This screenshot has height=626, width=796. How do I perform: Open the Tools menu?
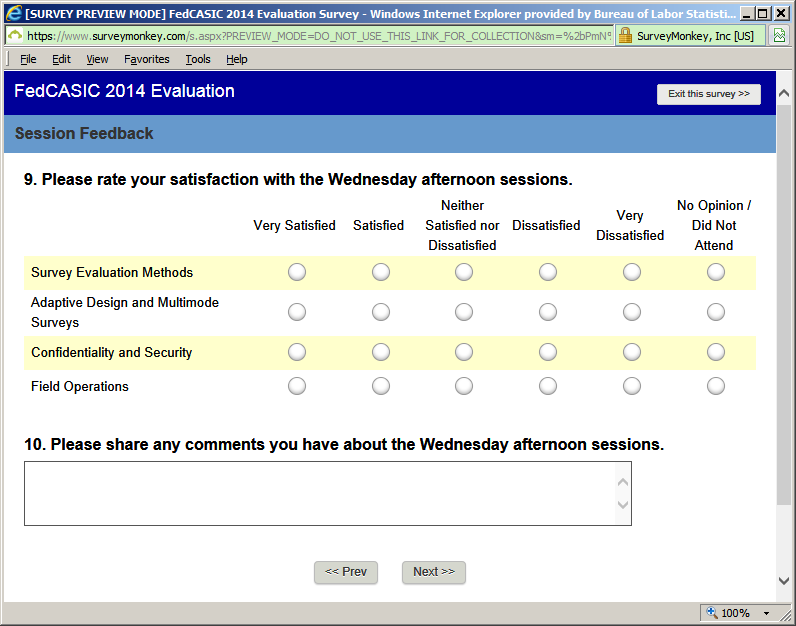click(198, 59)
